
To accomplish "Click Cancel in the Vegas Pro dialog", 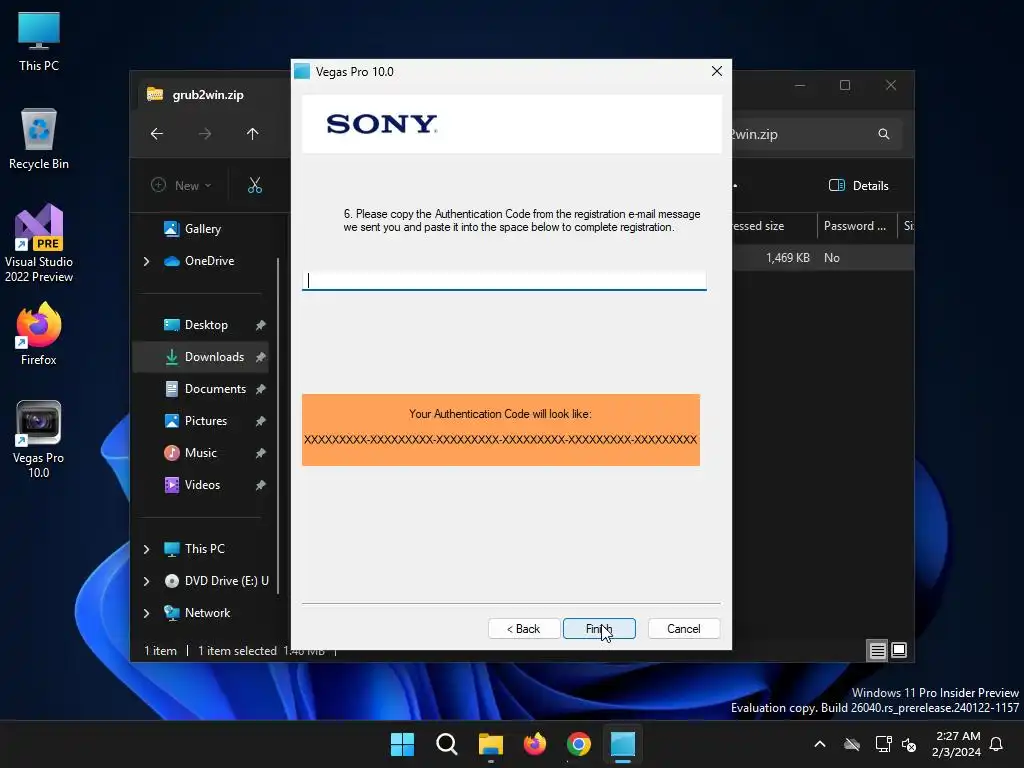I will pos(684,629).
